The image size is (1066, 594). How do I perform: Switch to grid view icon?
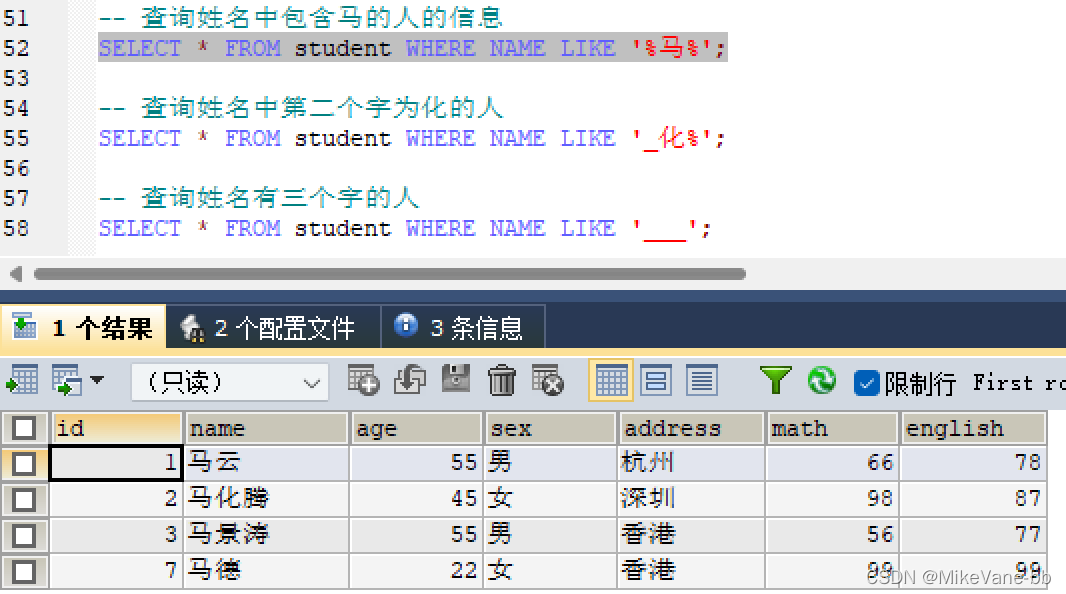611,381
